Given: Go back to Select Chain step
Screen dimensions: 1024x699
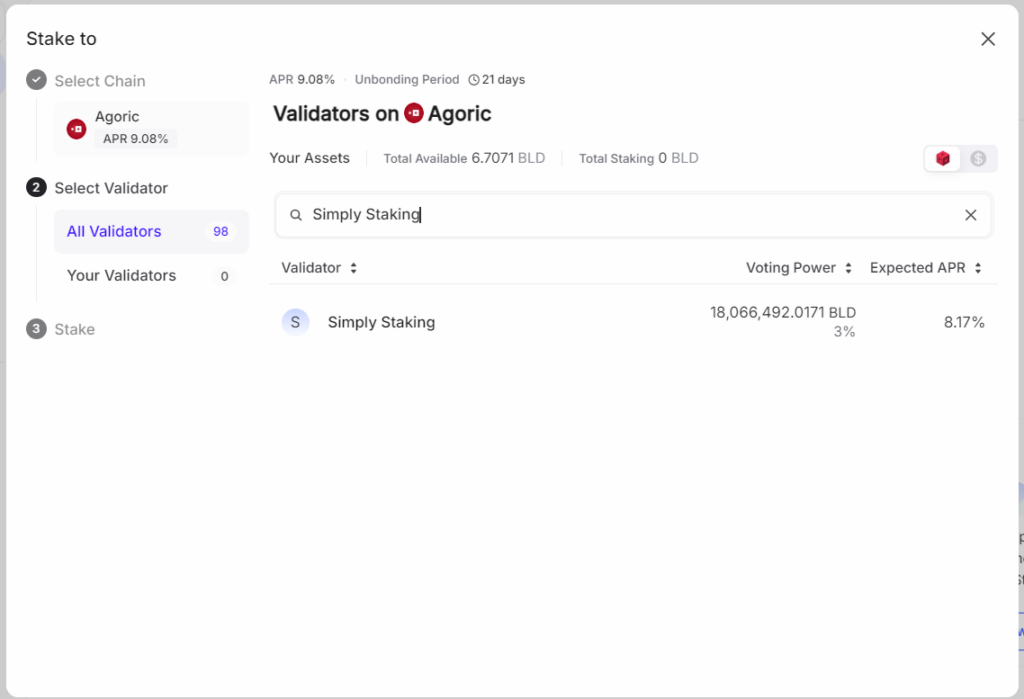Looking at the screenshot, I should 100,81.
